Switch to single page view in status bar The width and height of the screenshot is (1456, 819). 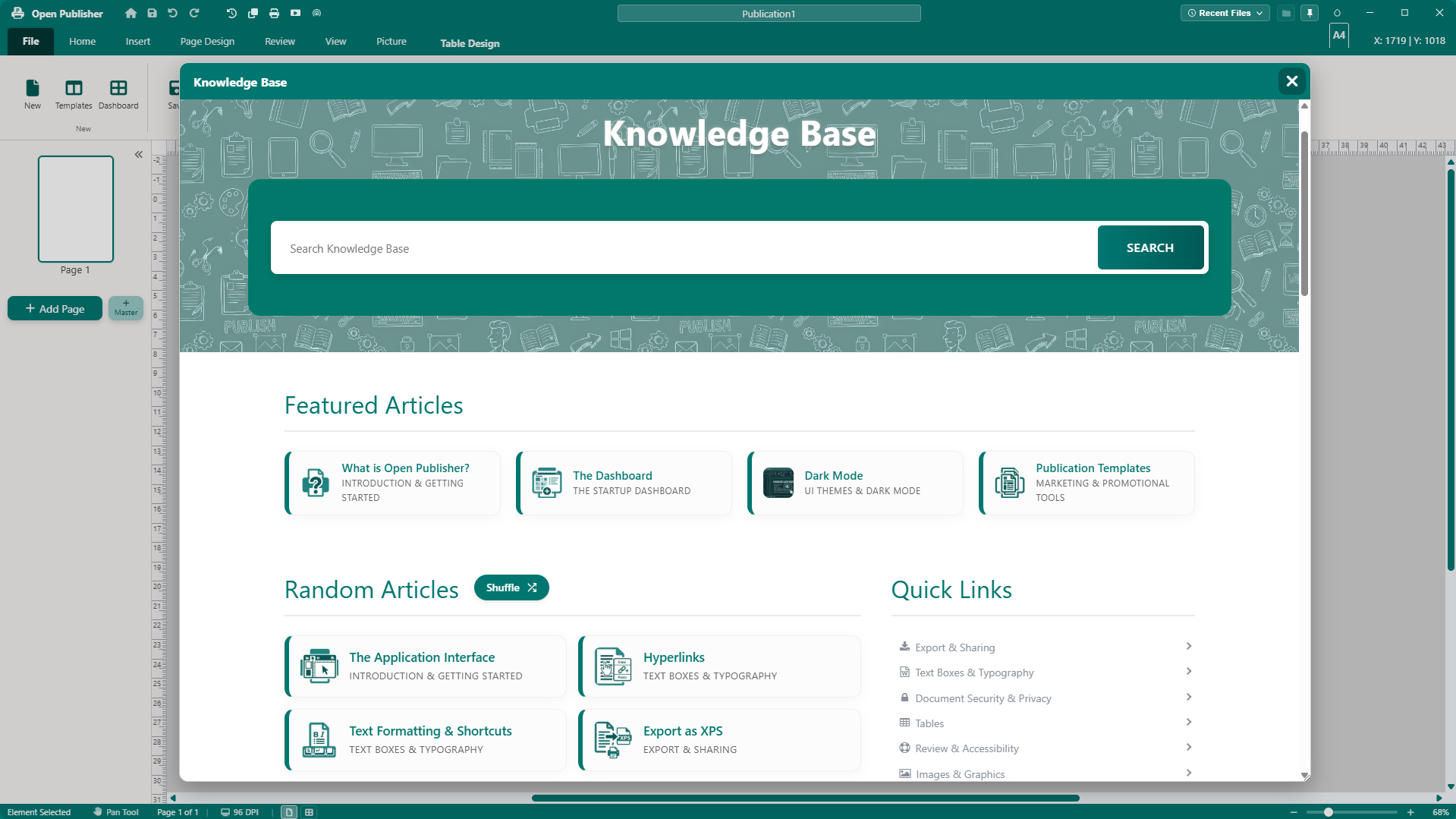[289, 812]
